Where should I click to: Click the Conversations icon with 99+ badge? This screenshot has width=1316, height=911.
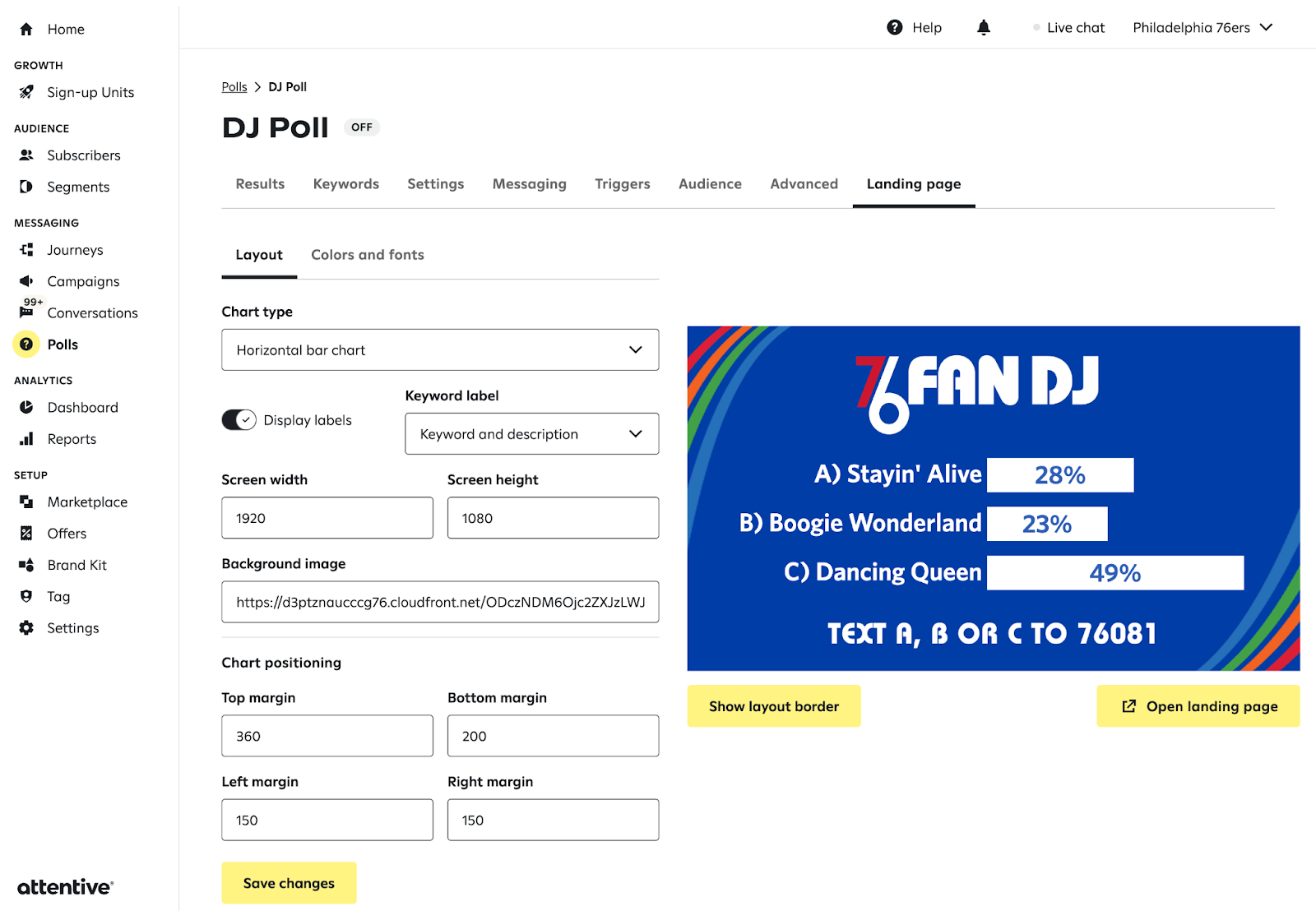click(x=26, y=312)
